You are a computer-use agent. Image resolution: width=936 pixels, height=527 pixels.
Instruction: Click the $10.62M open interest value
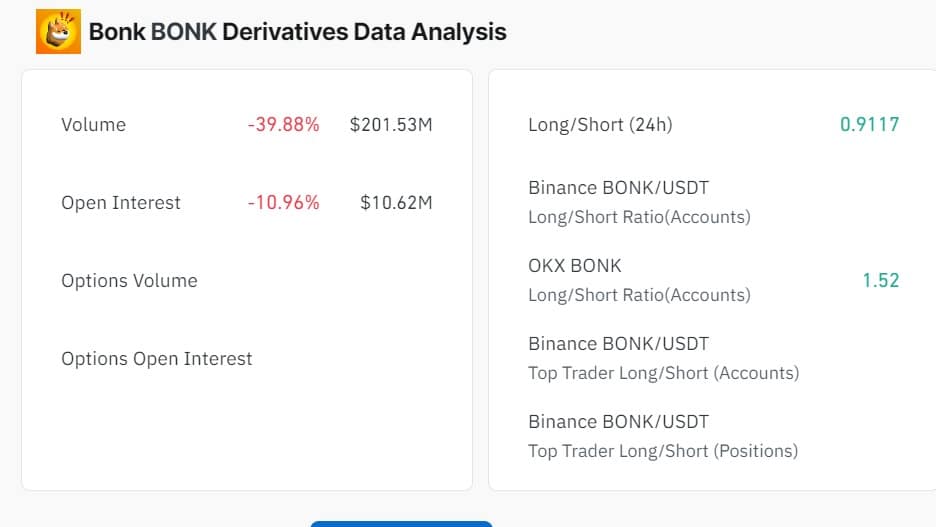tap(396, 203)
